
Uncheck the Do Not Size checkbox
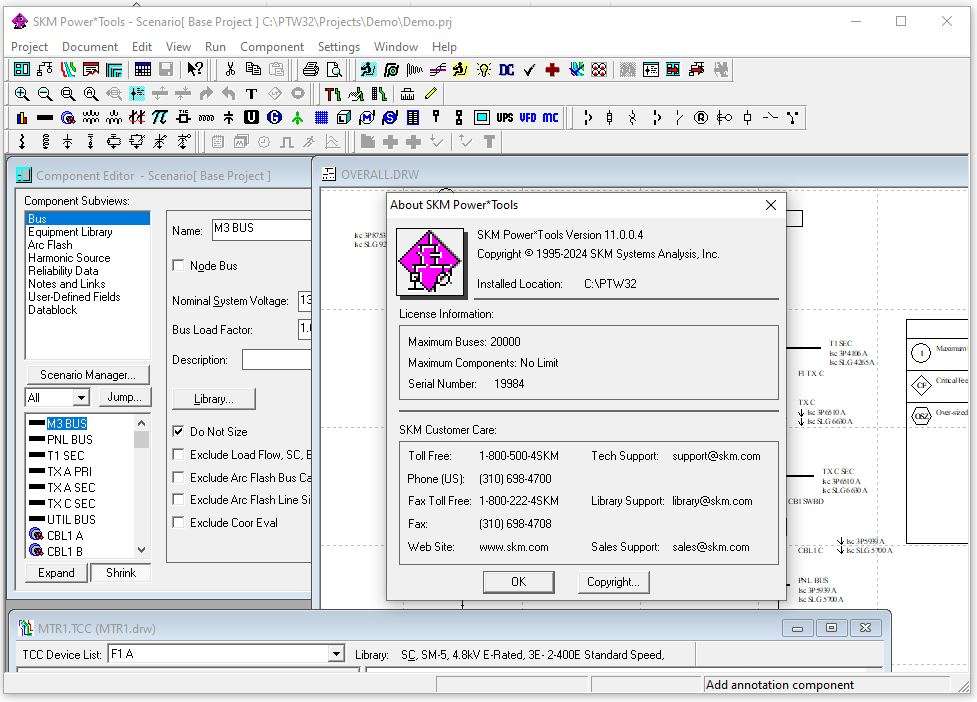[x=178, y=431]
